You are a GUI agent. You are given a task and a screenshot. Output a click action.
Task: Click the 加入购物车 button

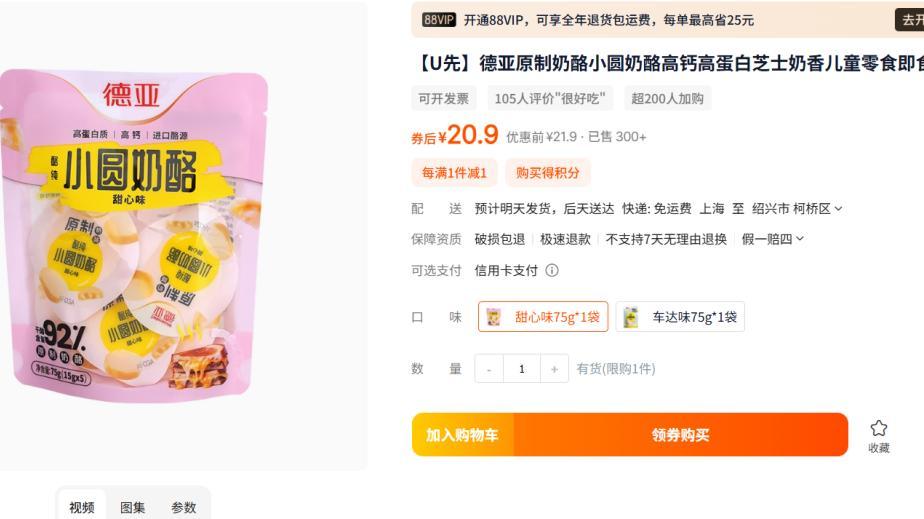point(463,435)
